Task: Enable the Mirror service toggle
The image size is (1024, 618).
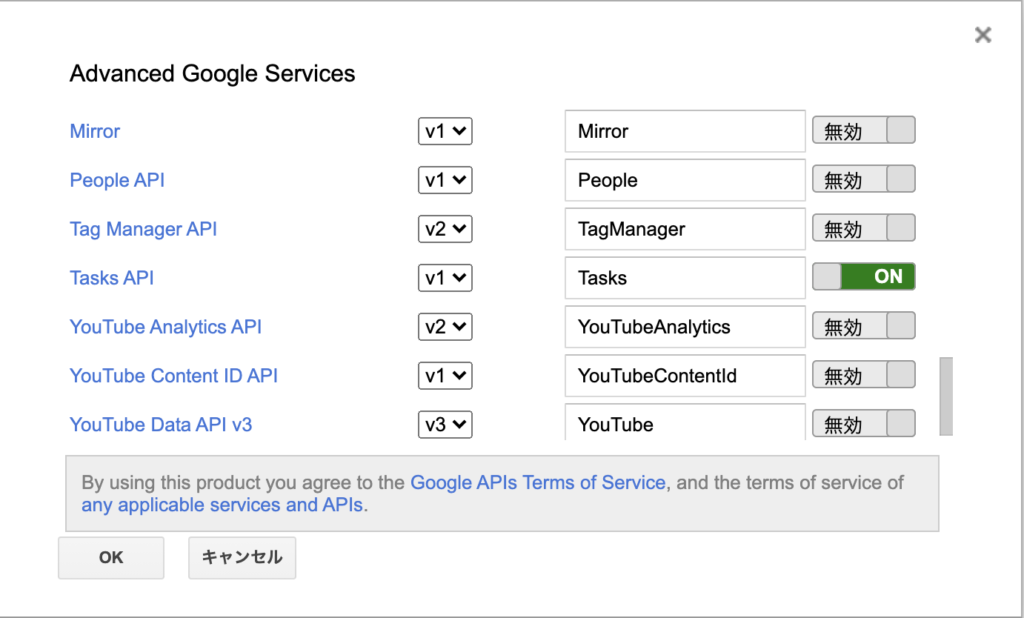Action: pyautogui.click(x=863, y=130)
